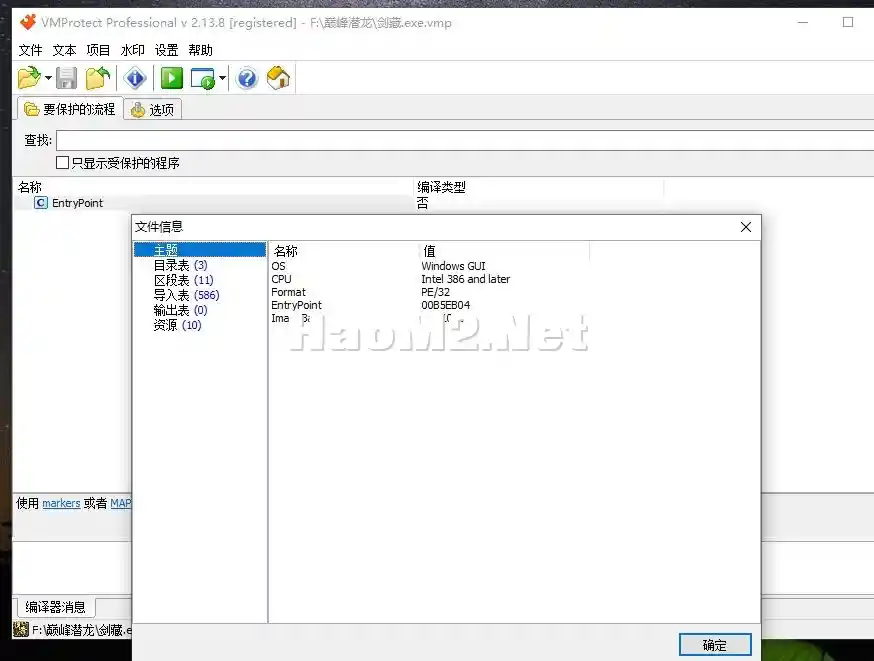
Task: Open the 设置 menu
Action: [x=166, y=50]
